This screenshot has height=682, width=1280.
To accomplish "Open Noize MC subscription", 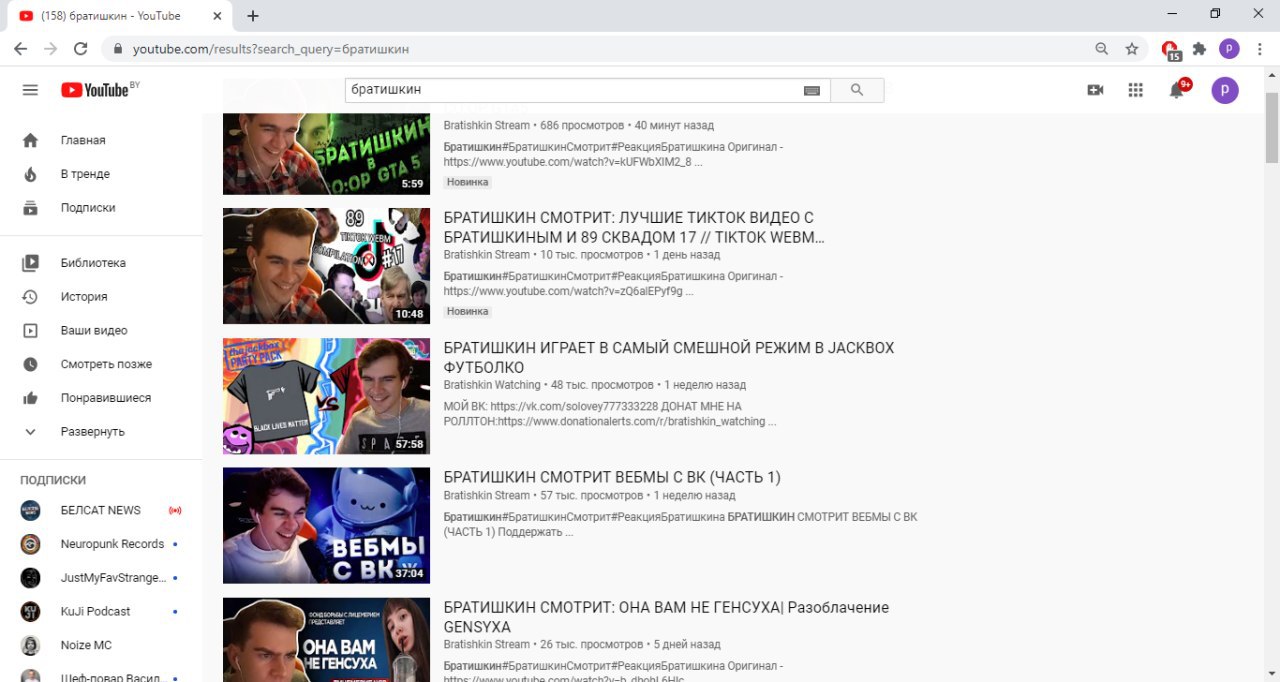I will pyautogui.click(x=101, y=645).
